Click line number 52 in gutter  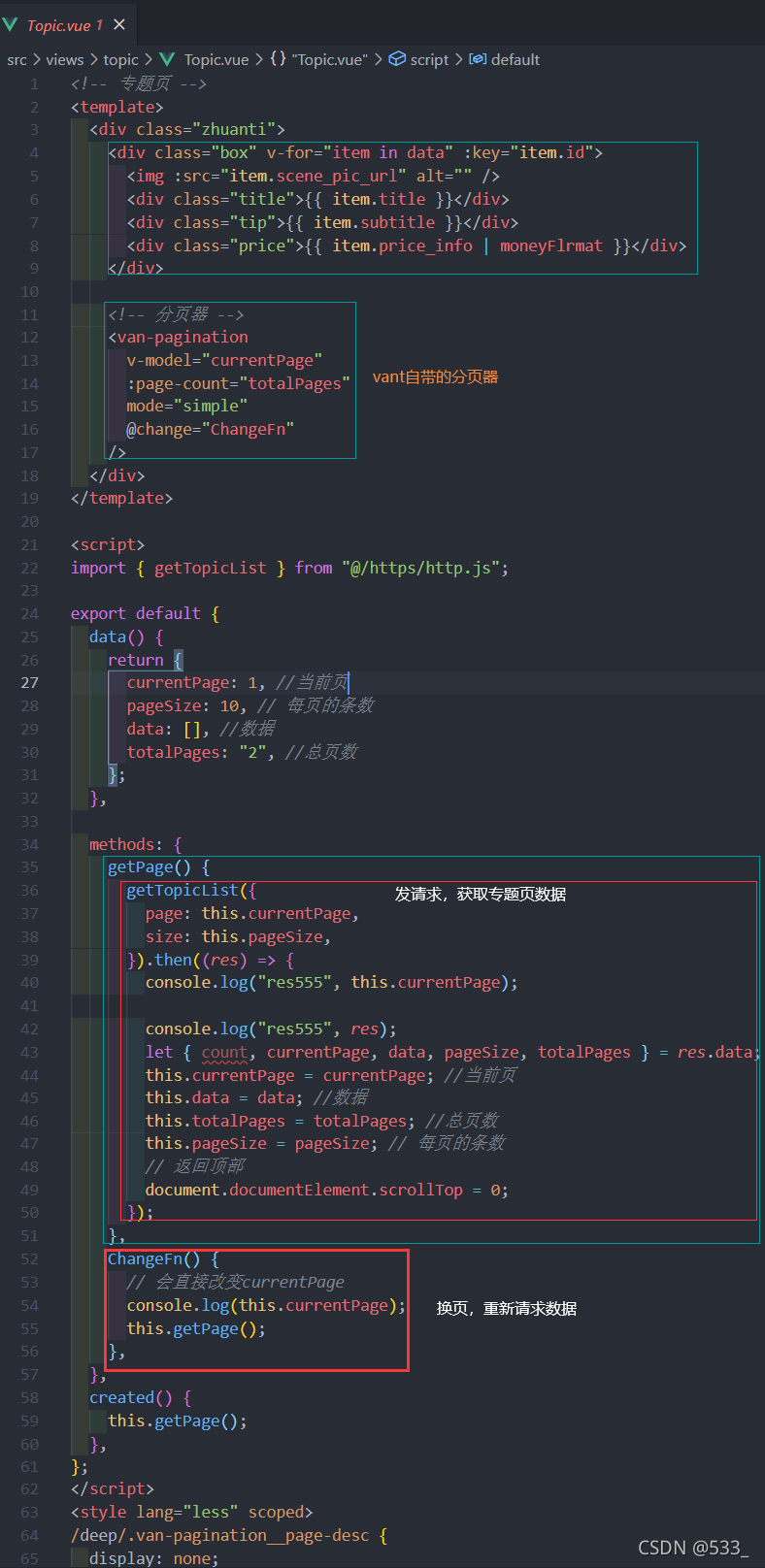coord(30,1259)
